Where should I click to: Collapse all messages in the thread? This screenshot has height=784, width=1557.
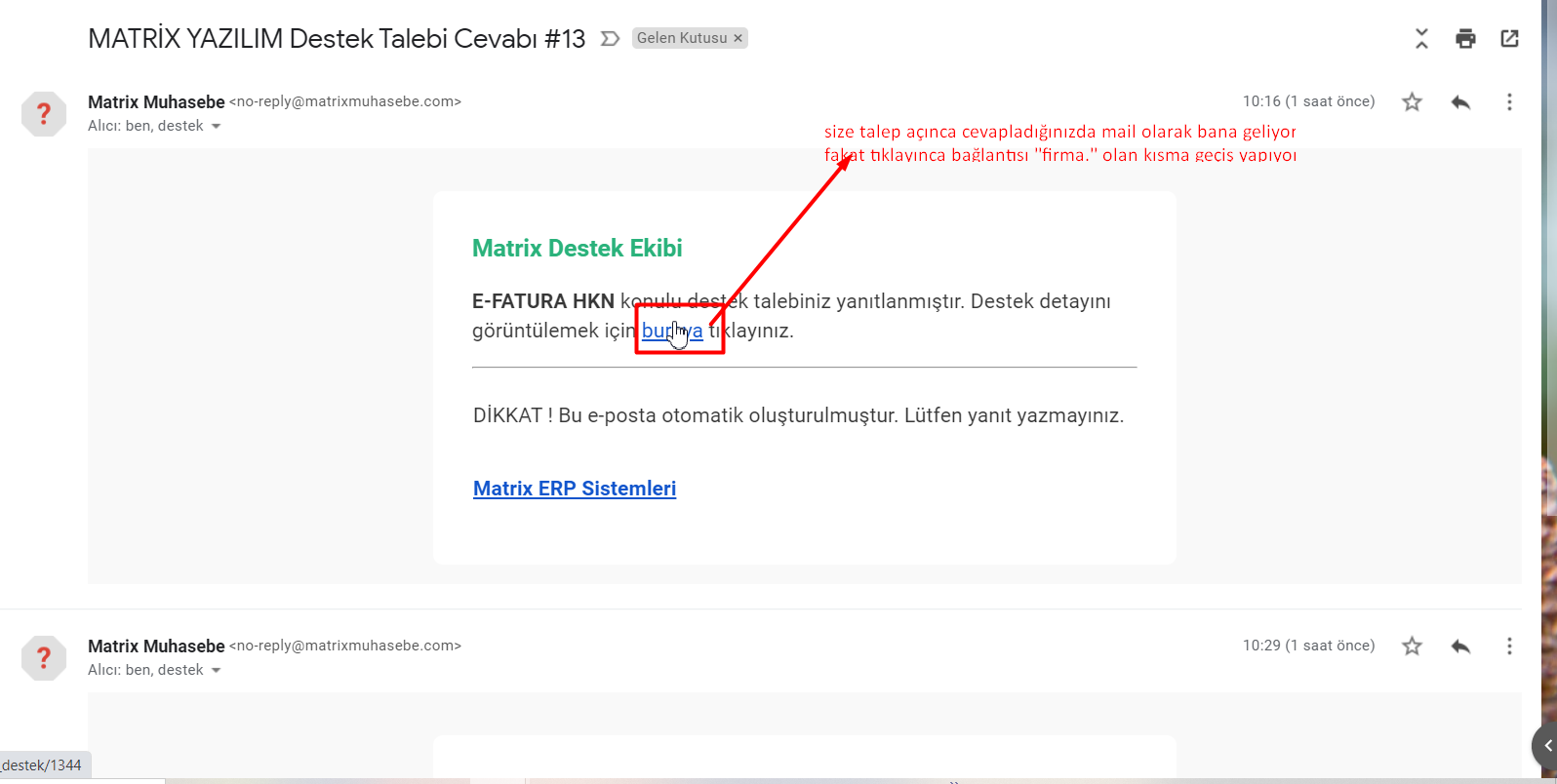click(x=1421, y=39)
